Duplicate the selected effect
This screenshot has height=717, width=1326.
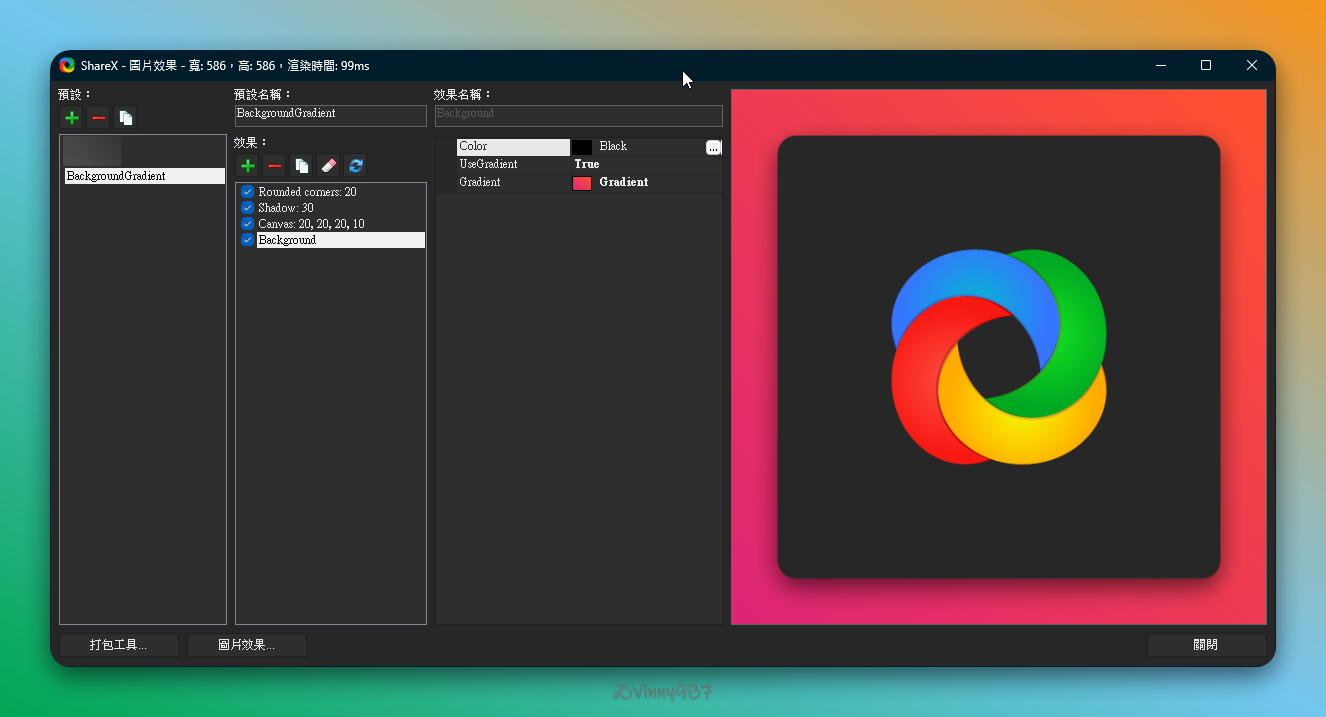pos(301,166)
